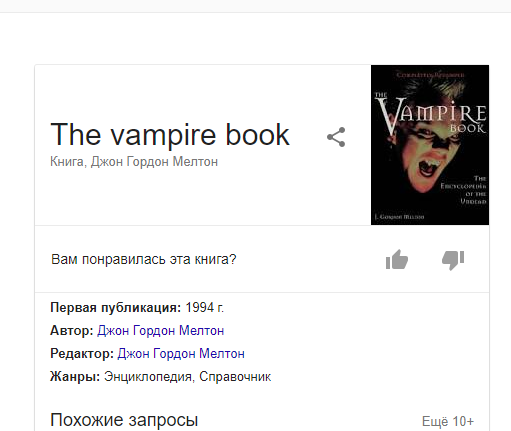Open the Vampire Book cover image
Image resolution: width=511 pixels, height=431 pixels.
[x=430, y=145]
